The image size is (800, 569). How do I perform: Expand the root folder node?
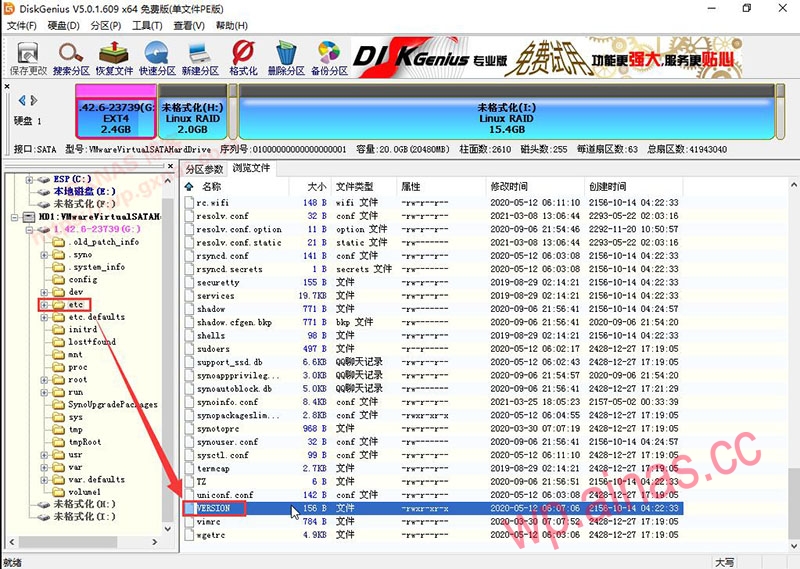click(44, 380)
